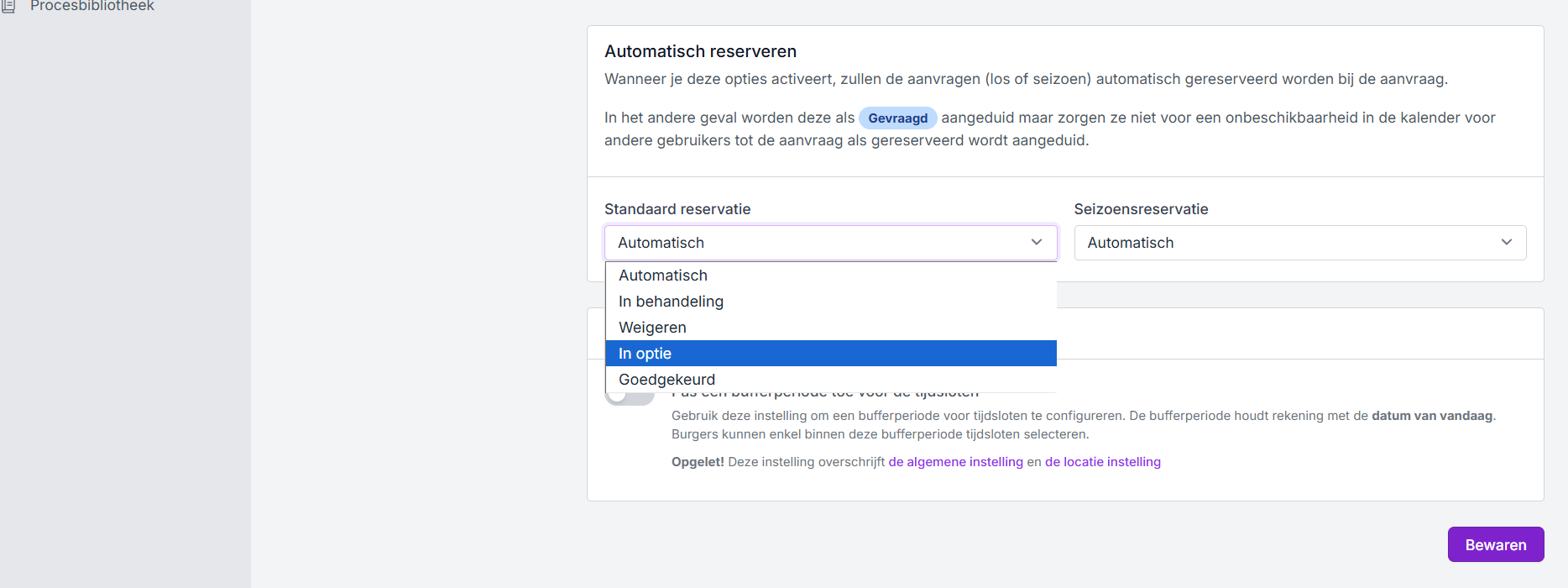The image size is (1568, 588).
Task: Click the Seizoensreservatie chevron arrow
Action: pos(1506,242)
